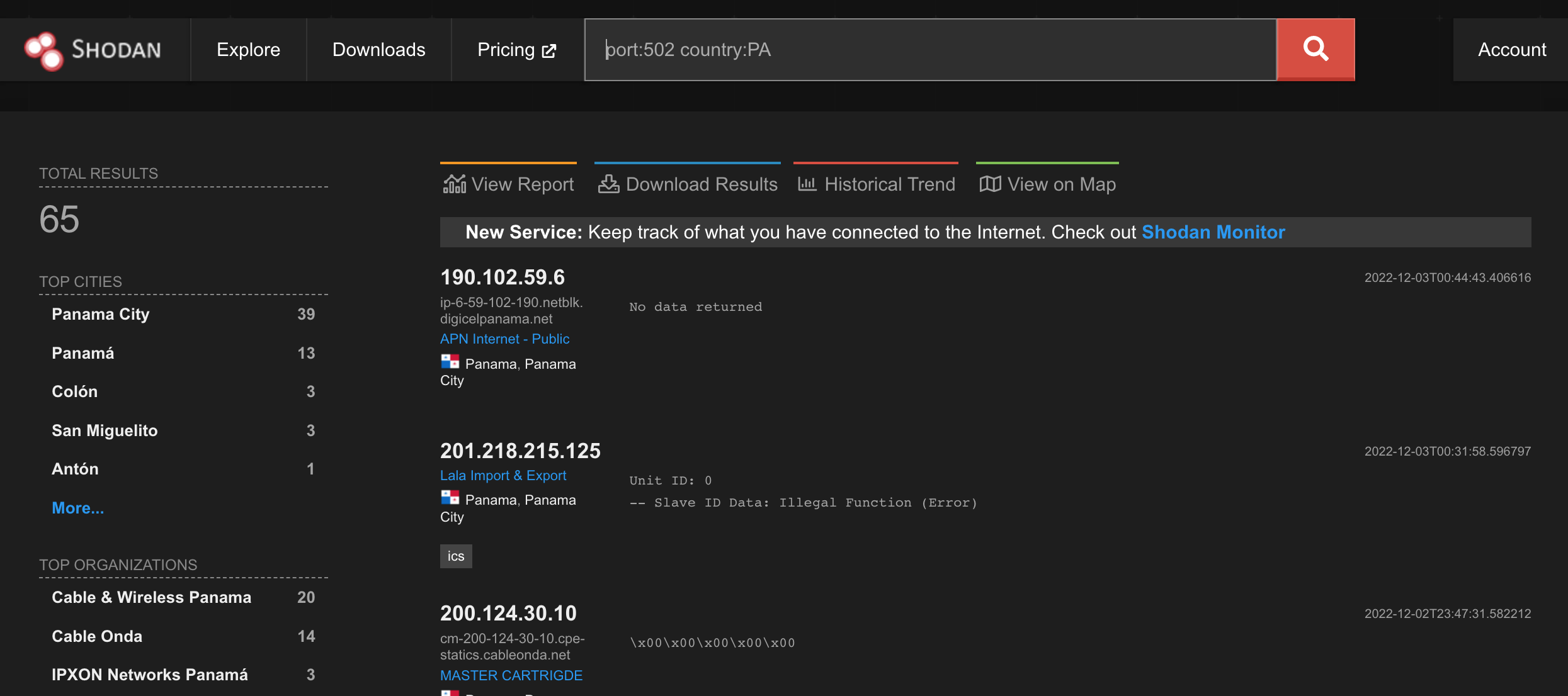Click the View on Map icon
The image size is (1568, 696).
990,184
